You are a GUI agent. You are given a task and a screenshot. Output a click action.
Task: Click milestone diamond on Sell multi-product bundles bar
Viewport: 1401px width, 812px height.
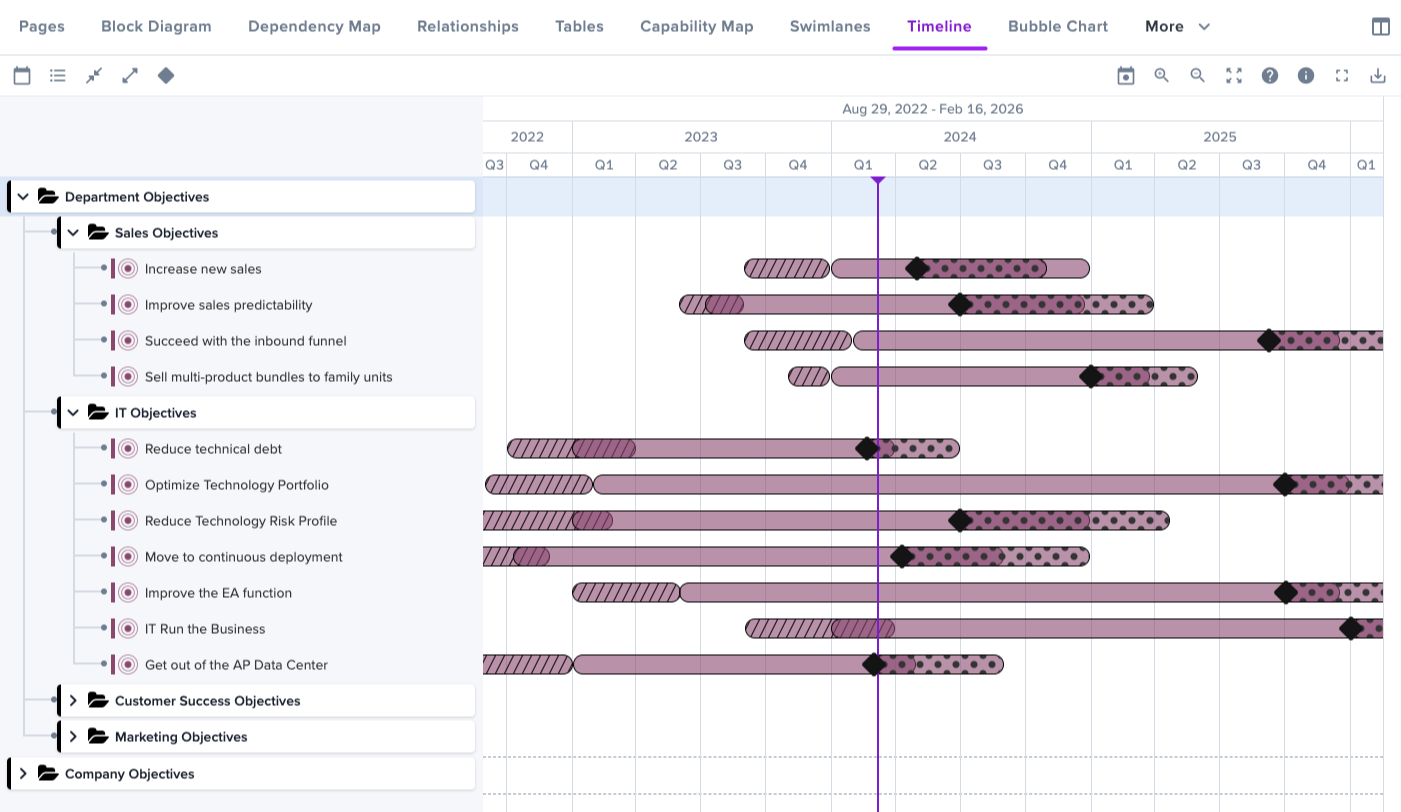click(1091, 376)
